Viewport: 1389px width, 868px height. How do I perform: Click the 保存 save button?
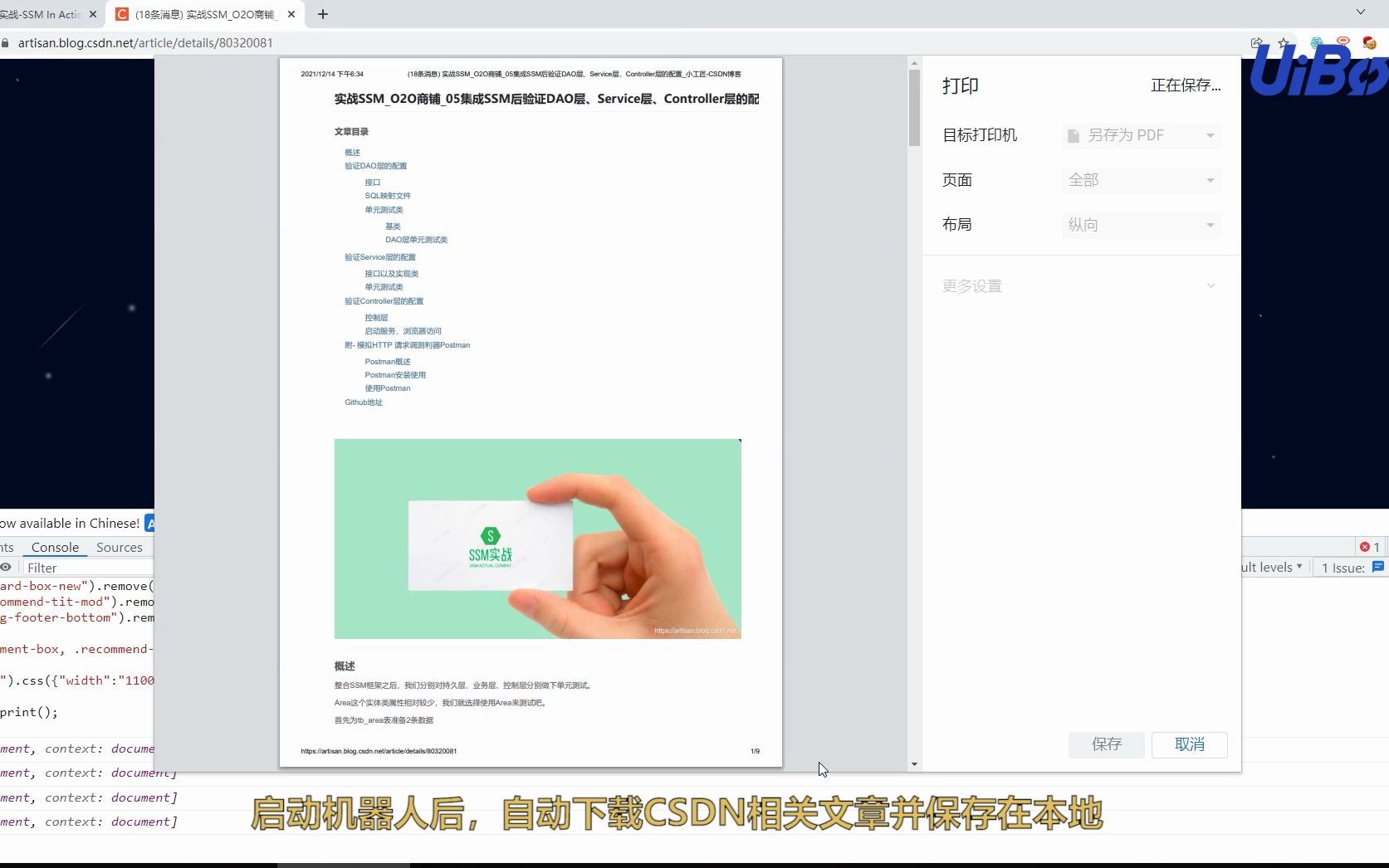coord(1107,744)
